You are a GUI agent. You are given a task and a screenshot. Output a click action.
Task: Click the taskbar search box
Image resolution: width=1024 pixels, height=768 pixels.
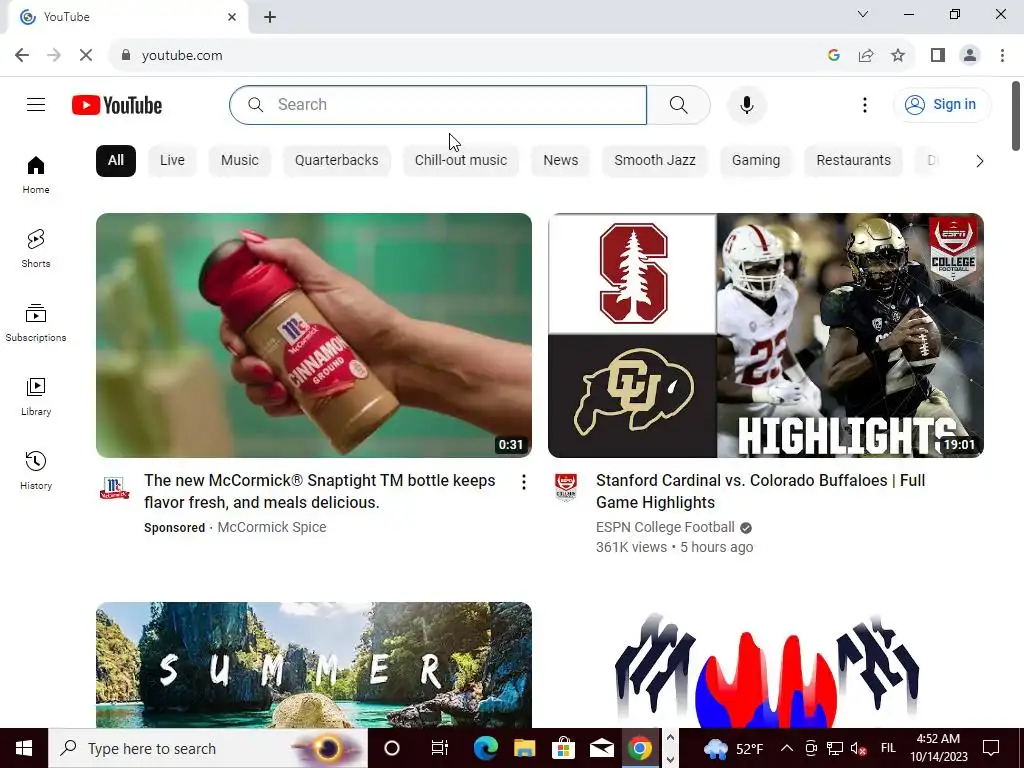pos(208,748)
